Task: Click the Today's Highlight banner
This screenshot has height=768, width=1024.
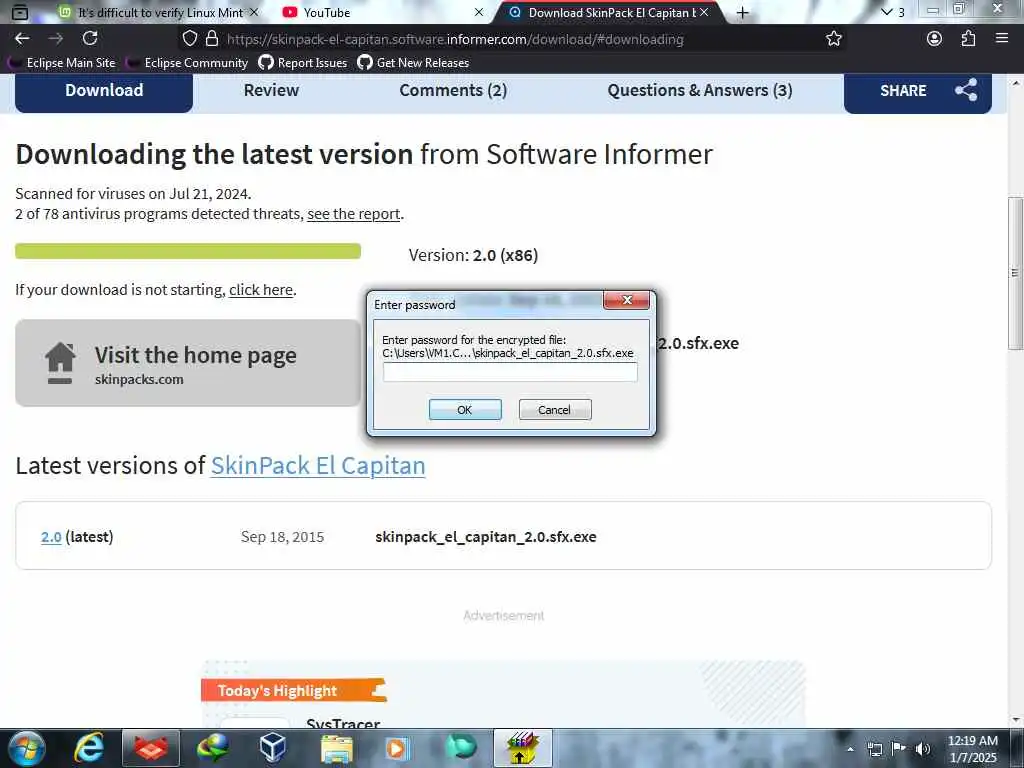Action: coord(293,690)
